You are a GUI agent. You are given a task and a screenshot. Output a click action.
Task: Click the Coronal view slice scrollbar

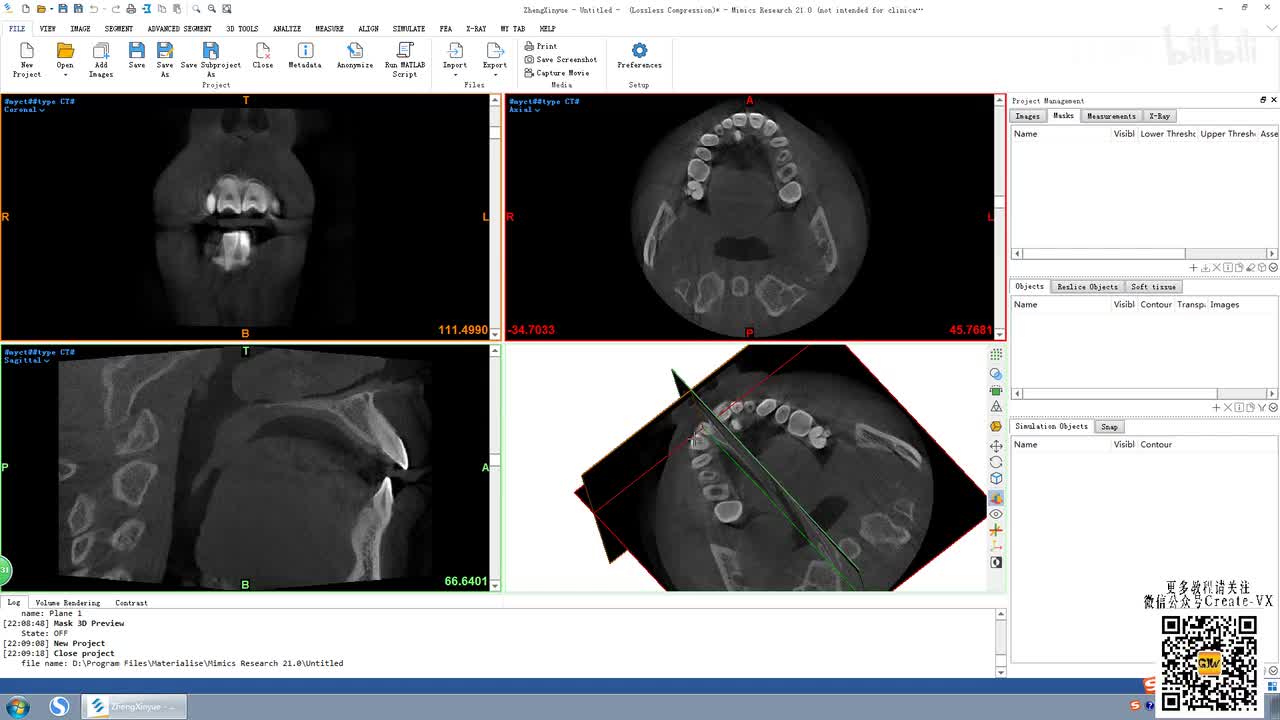point(495,216)
